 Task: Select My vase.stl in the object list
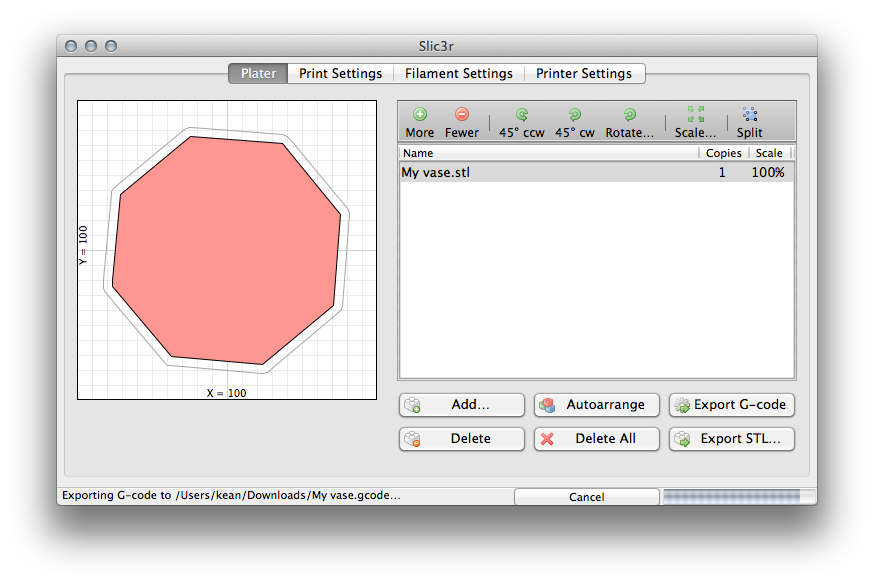click(436, 172)
